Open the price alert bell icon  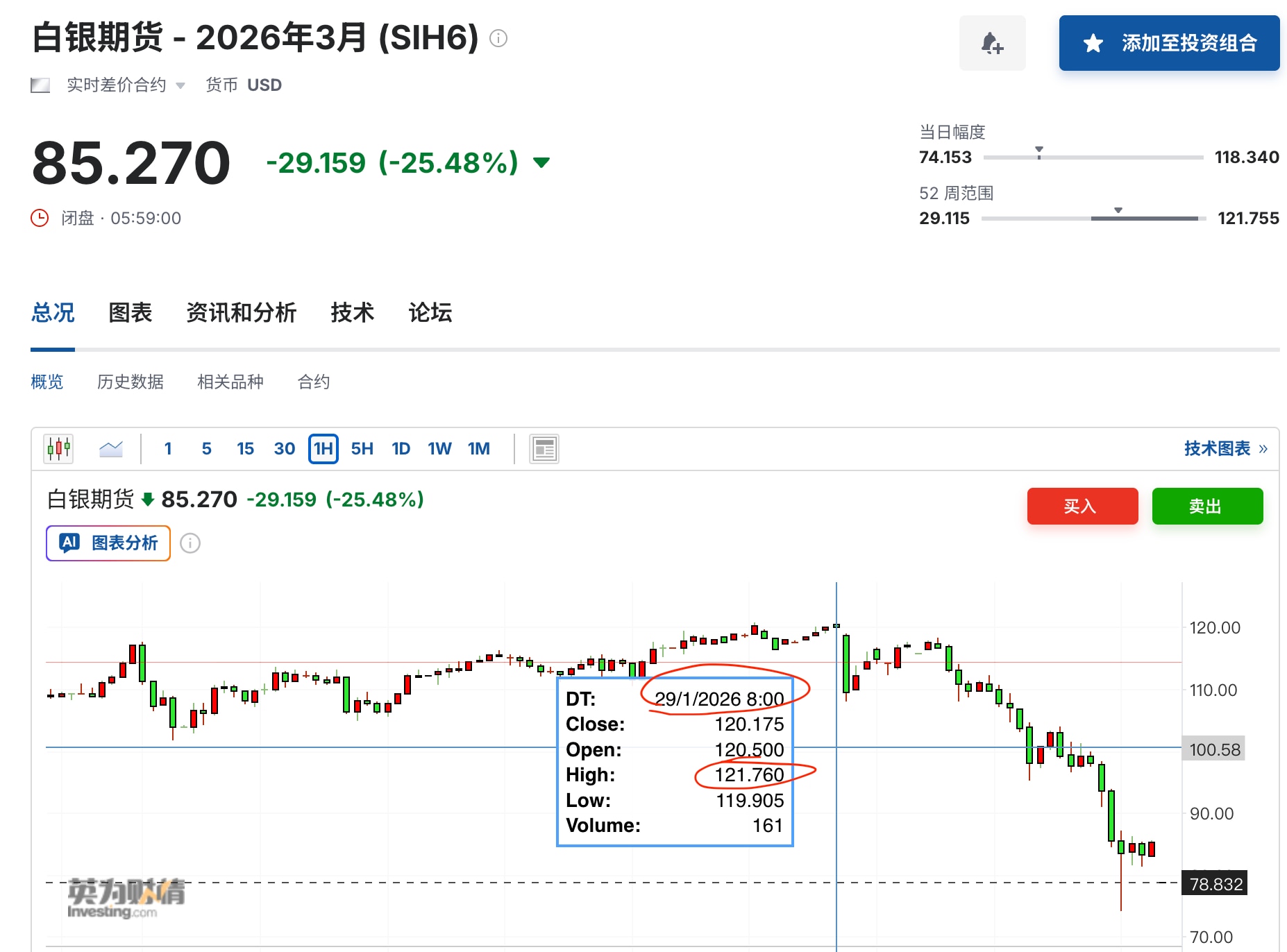point(992,43)
